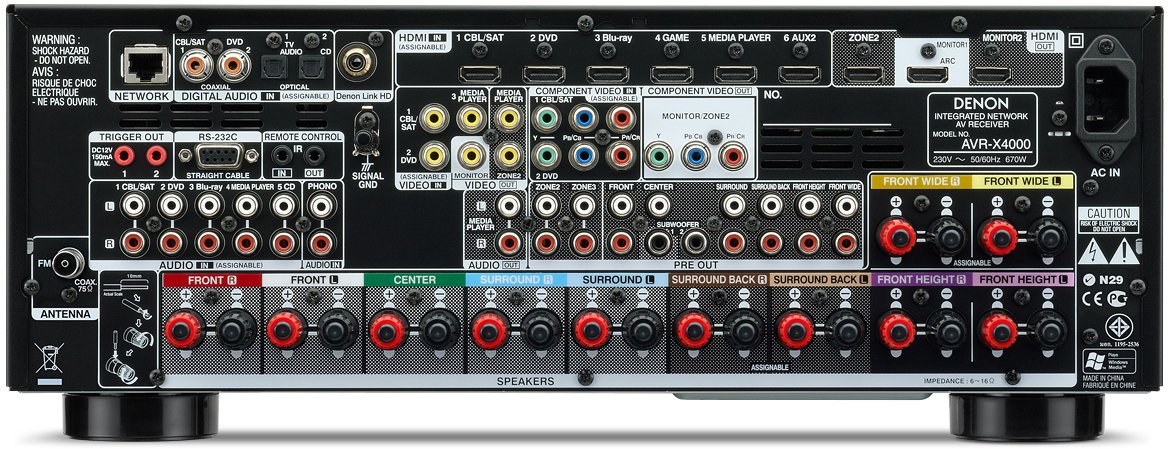Click TRIGGER OUT jack 2

tap(156, 156)
